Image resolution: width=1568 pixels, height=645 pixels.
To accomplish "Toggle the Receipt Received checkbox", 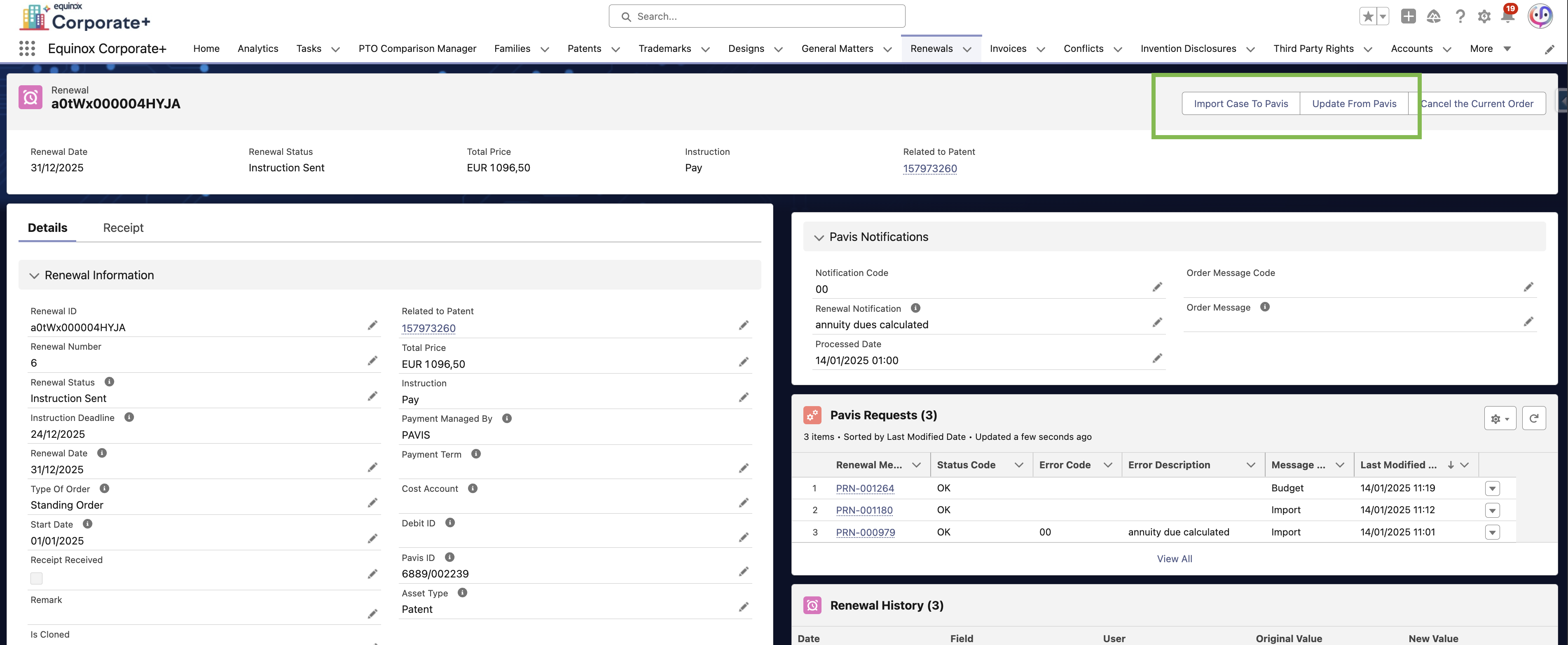I will (37, 578).
